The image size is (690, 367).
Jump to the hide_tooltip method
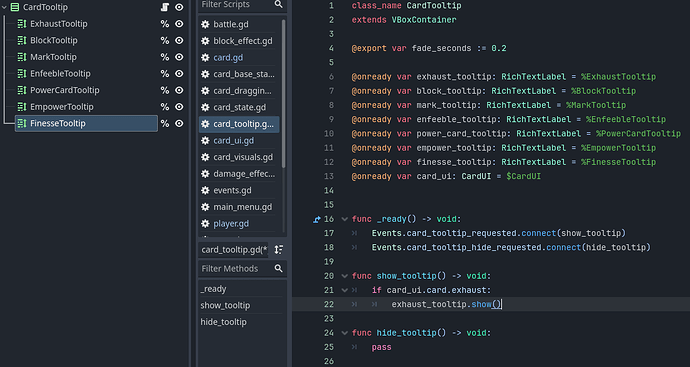(224, 322)
